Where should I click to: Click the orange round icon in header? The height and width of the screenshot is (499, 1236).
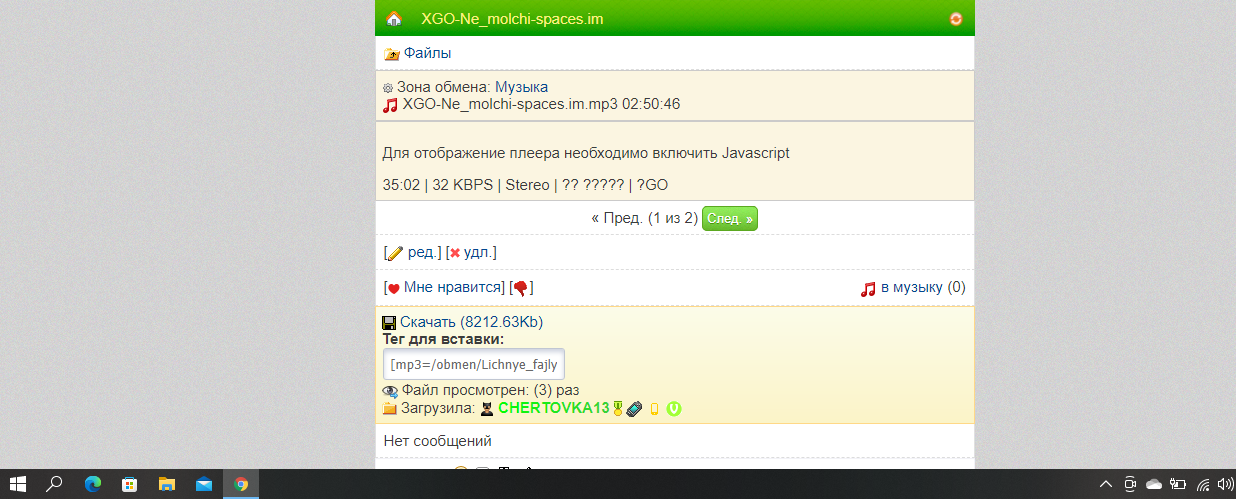pos(956,19)
